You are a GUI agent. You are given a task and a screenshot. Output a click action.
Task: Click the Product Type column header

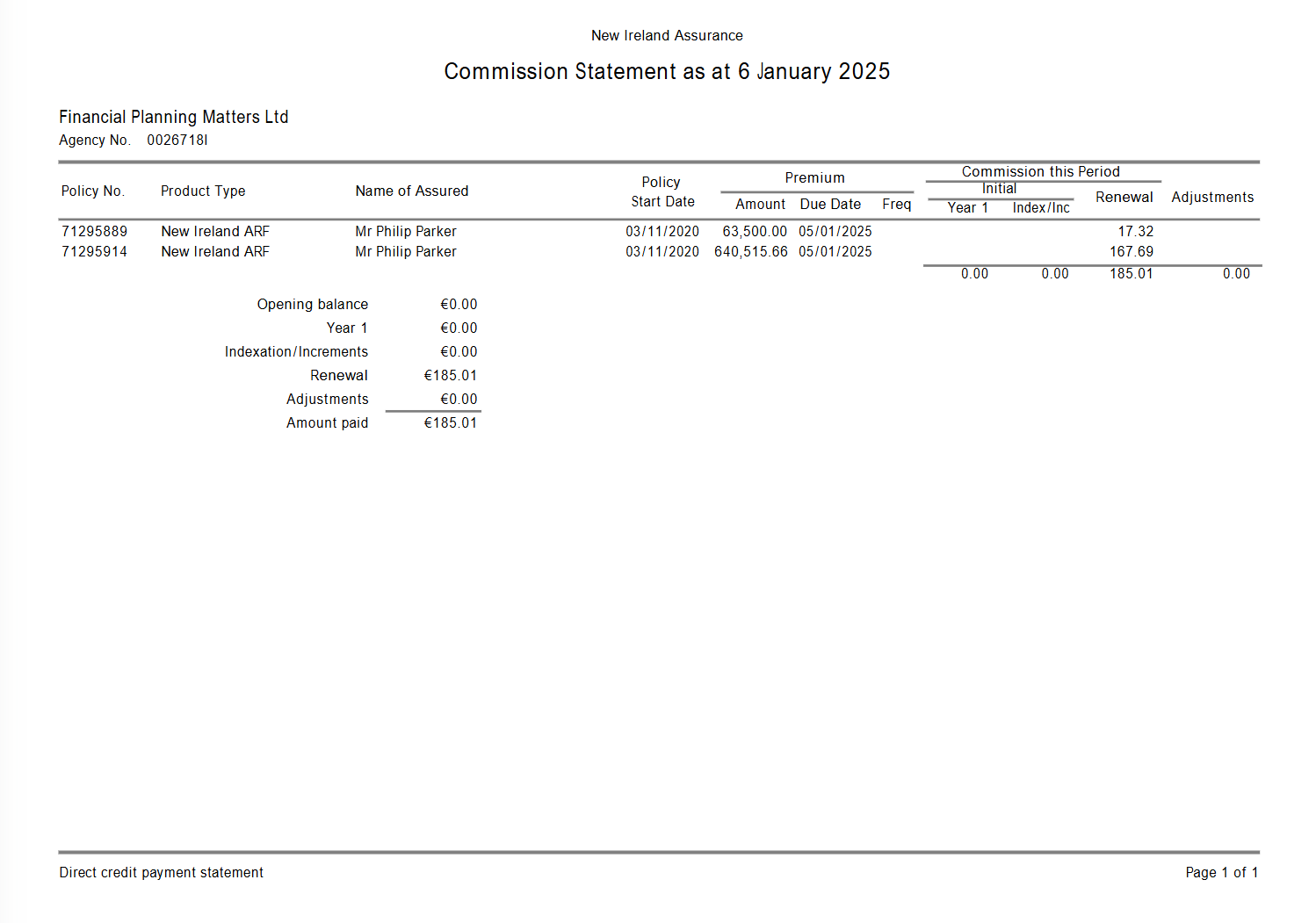pos(203,191)
